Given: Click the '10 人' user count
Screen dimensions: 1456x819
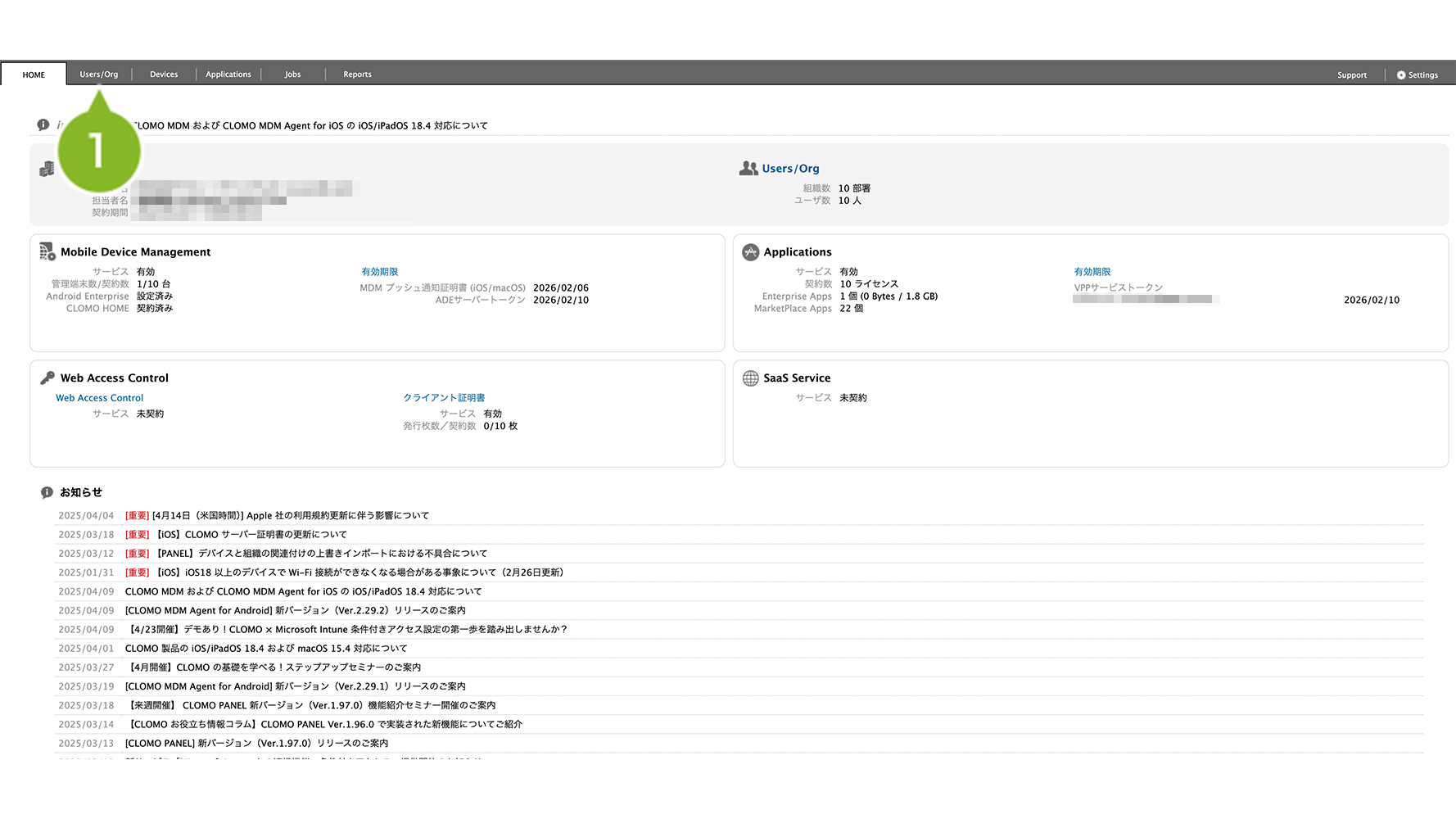Looking at the screenshot, I should (x=850, y=201).
